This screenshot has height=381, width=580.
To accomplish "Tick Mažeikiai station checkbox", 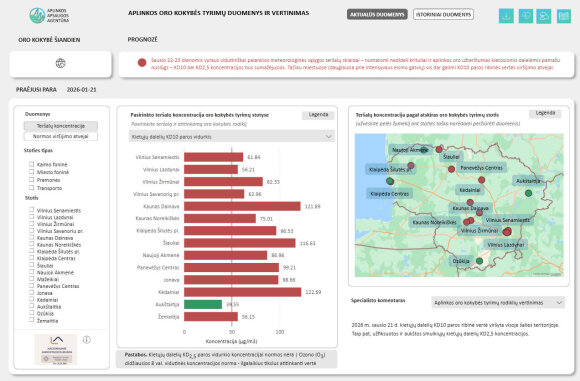I will click(31, 279).
